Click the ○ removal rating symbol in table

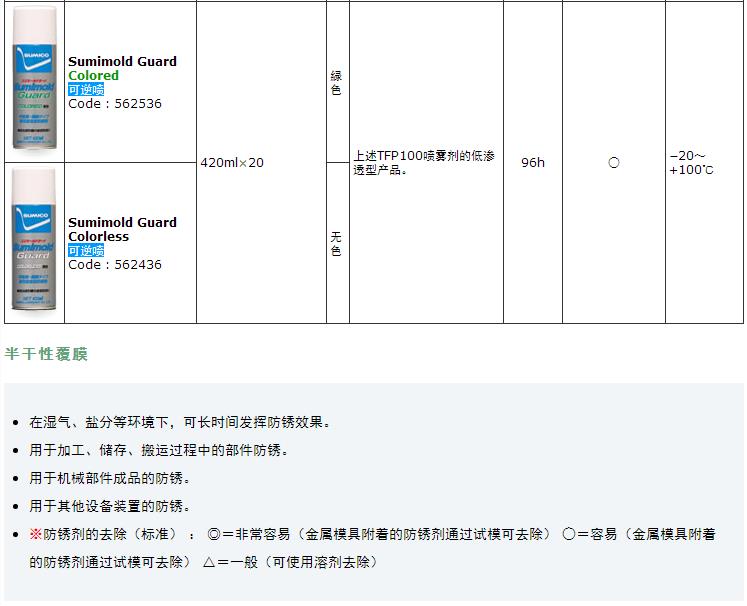pyautogui.click(x=614, y=162)
